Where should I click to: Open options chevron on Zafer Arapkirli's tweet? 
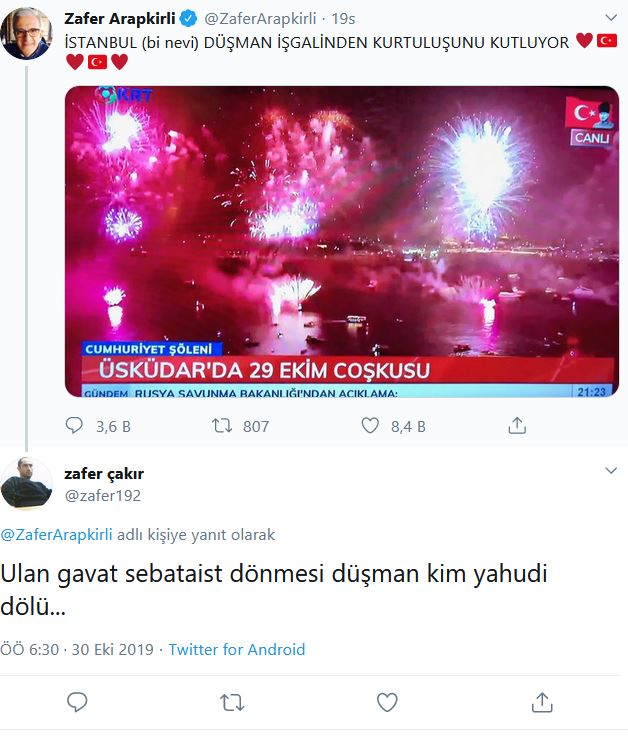coord(611,18)
